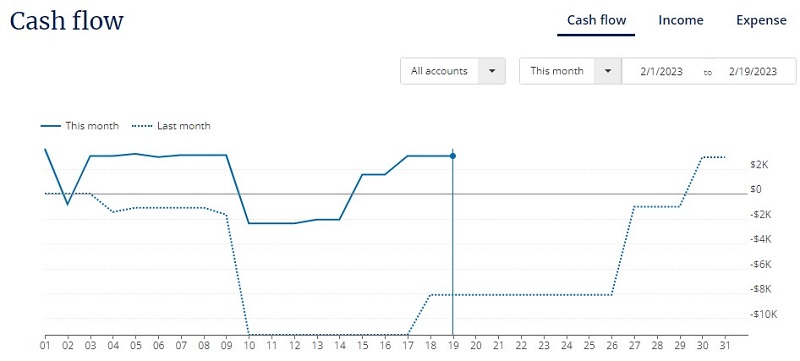Open the All accounts dropdown arrow
This screenshot has width=800, height=361.
pos(491,71)
